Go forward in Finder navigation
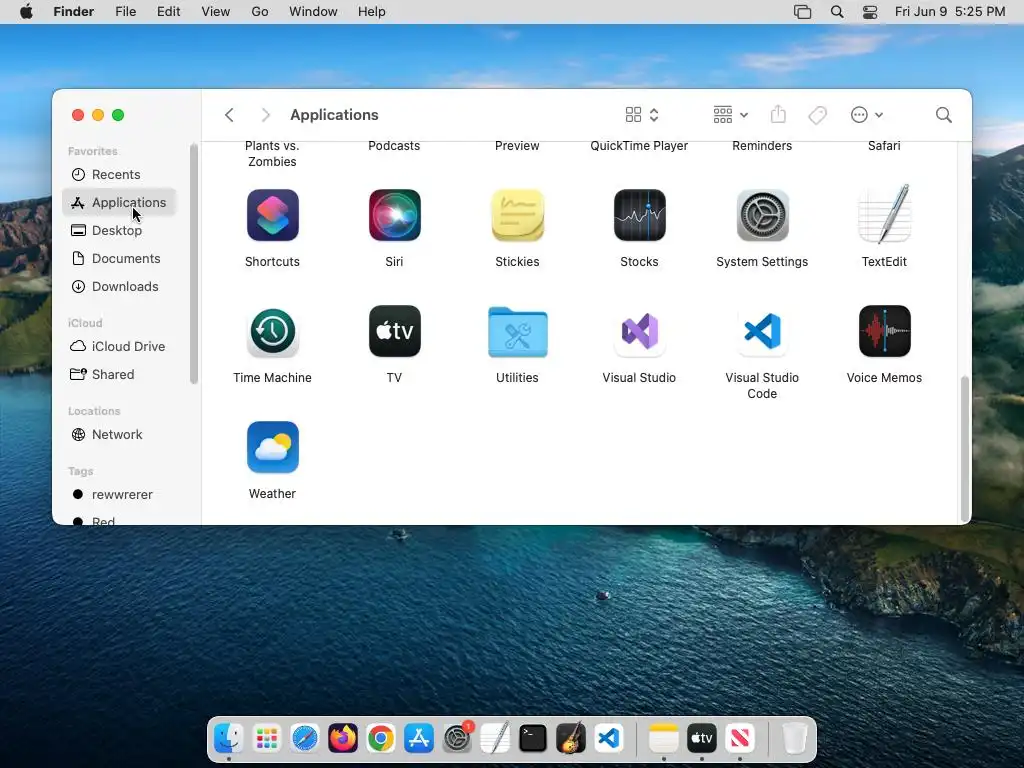Viewport: 1024px width, 768px height. [265, 115]
